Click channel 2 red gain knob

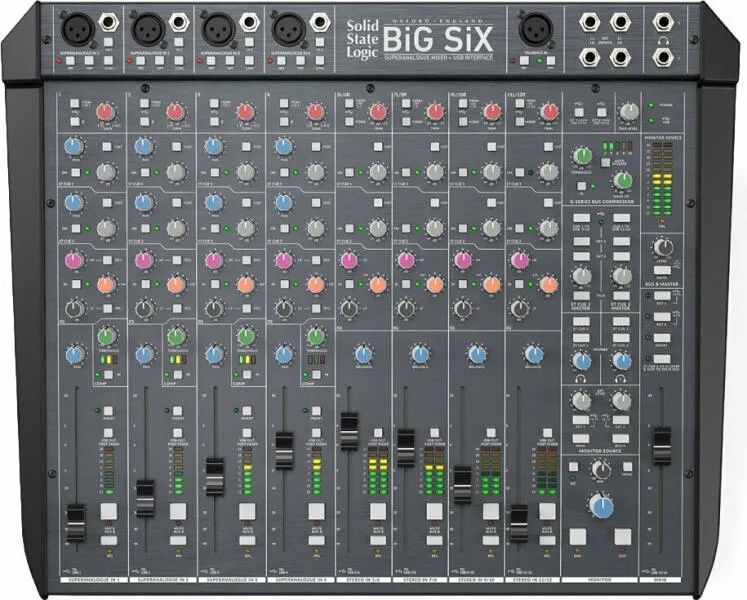click(175, 112)
